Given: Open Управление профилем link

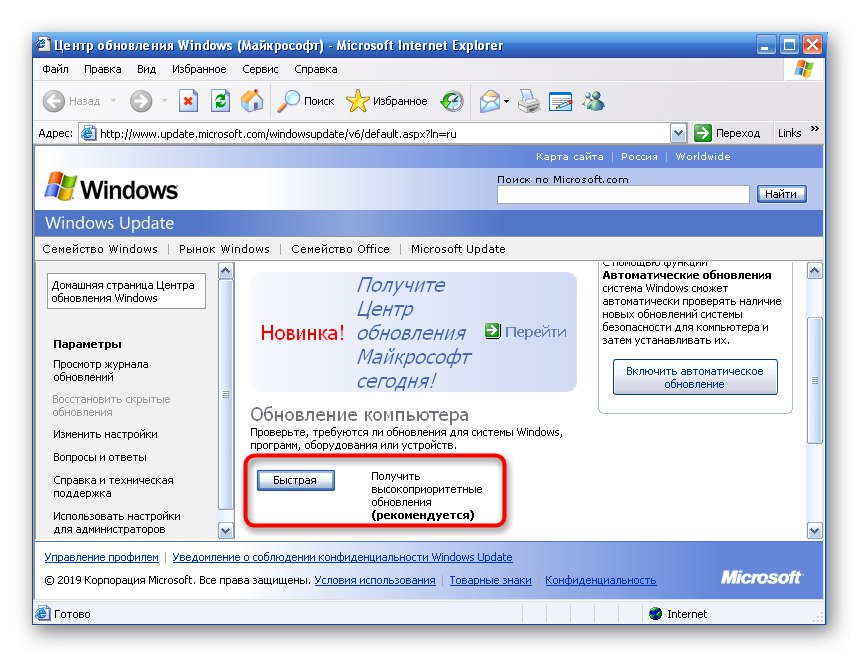Looking at the screenshot, I should click(101, 557).
